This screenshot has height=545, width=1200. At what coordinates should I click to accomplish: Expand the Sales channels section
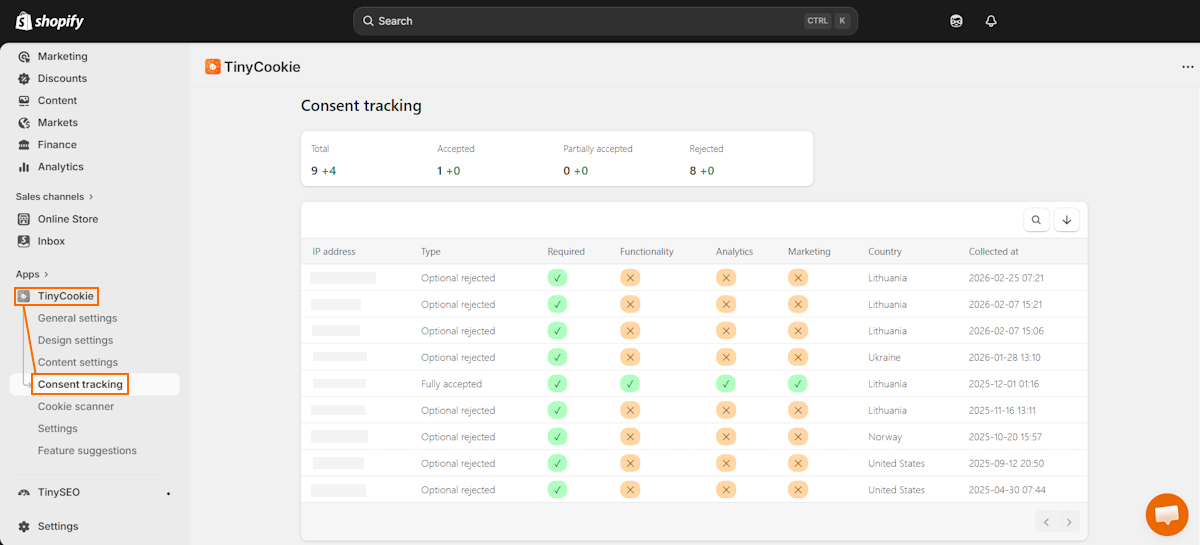click(x=55, y=197)
